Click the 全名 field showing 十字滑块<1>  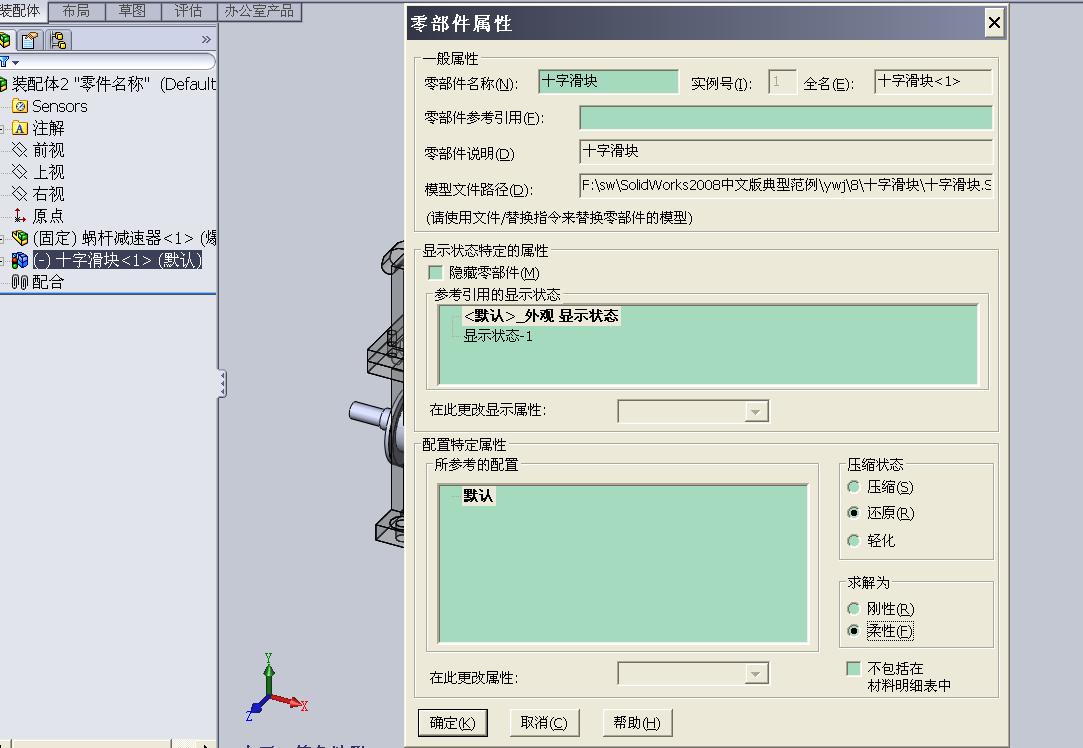[933, 81]
